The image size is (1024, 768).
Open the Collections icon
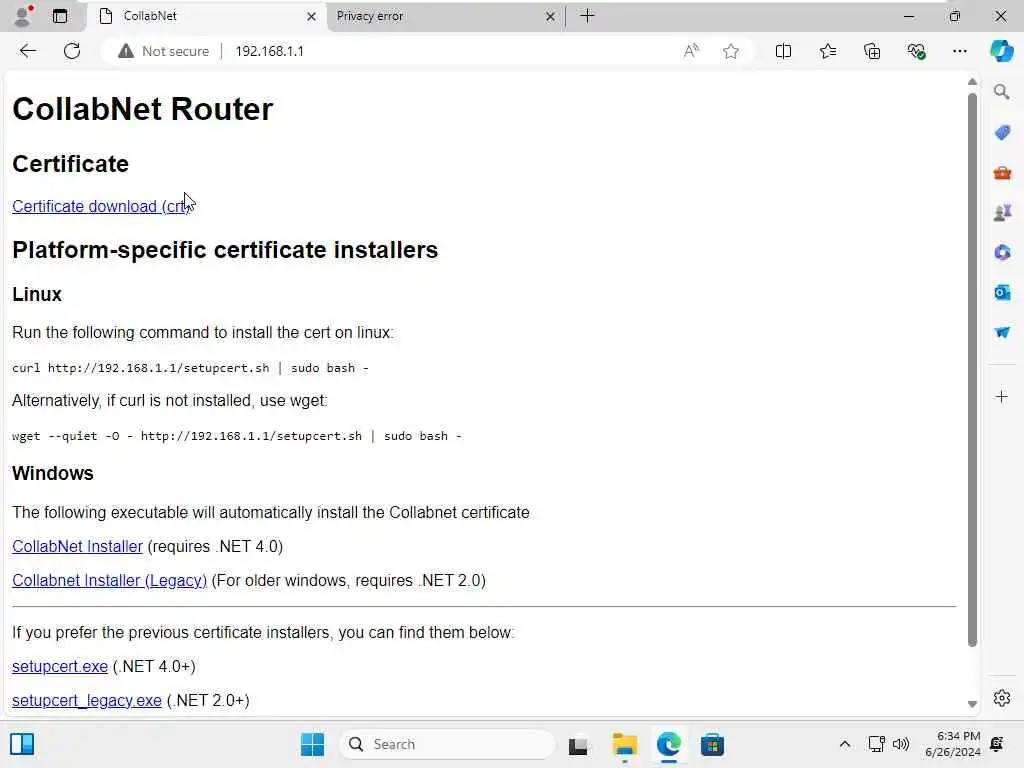point(872,51)
